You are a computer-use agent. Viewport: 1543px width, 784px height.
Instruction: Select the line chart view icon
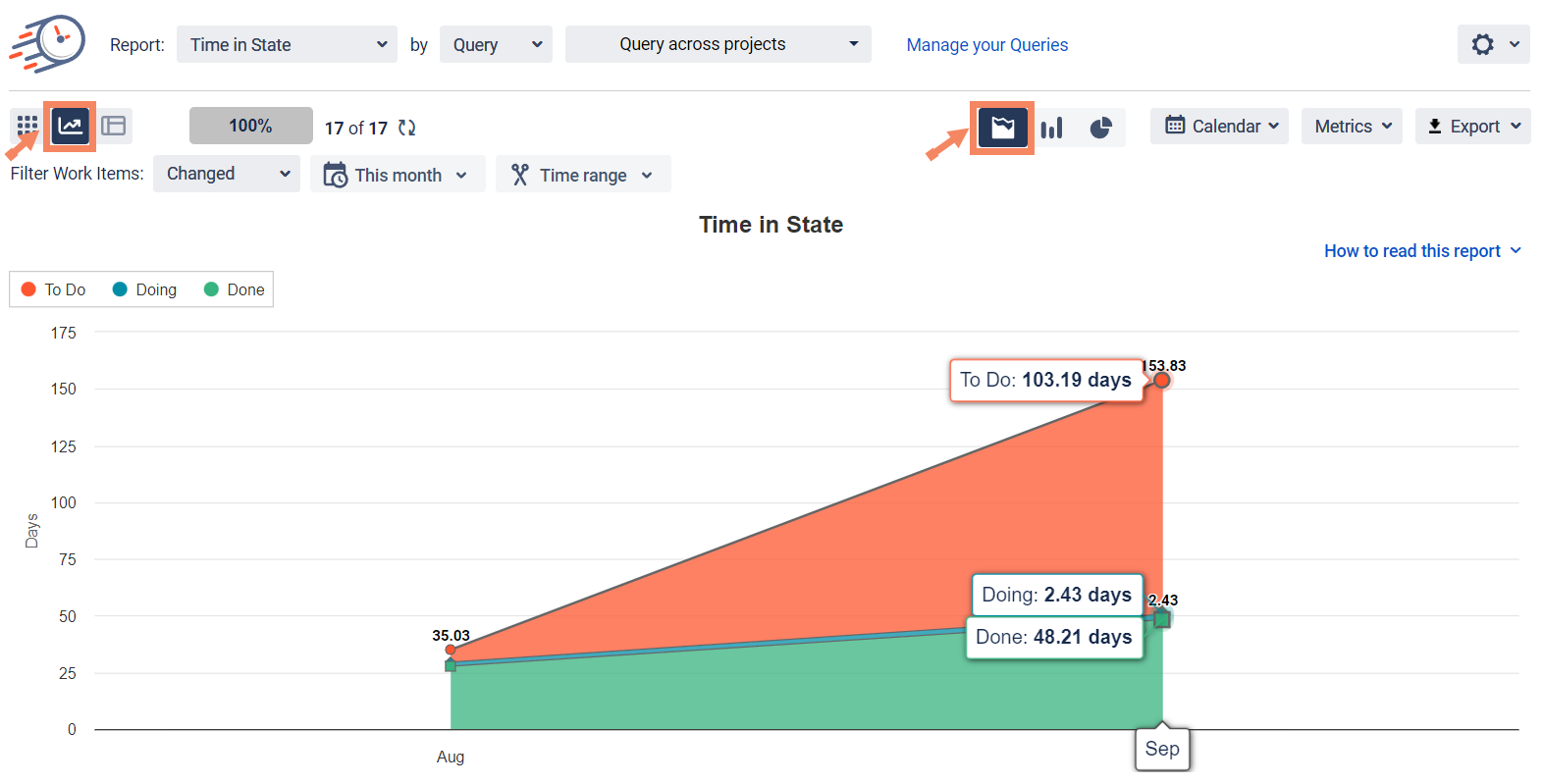point(70,126)
